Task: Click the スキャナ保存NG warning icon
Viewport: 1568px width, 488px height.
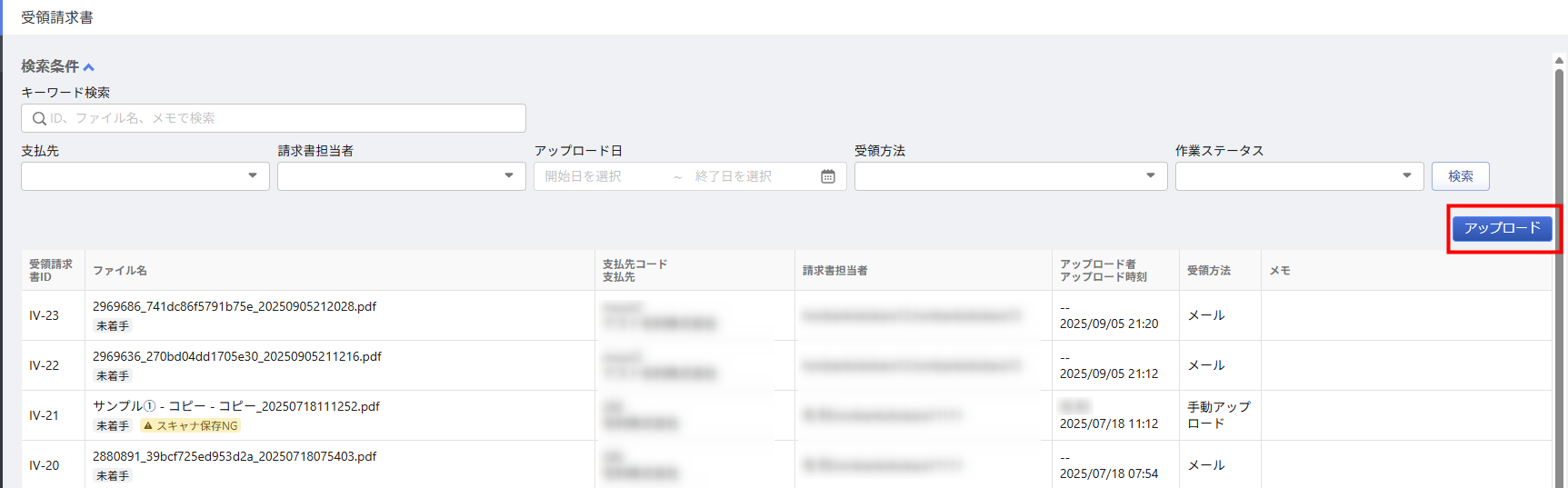Action: point(148,425)
